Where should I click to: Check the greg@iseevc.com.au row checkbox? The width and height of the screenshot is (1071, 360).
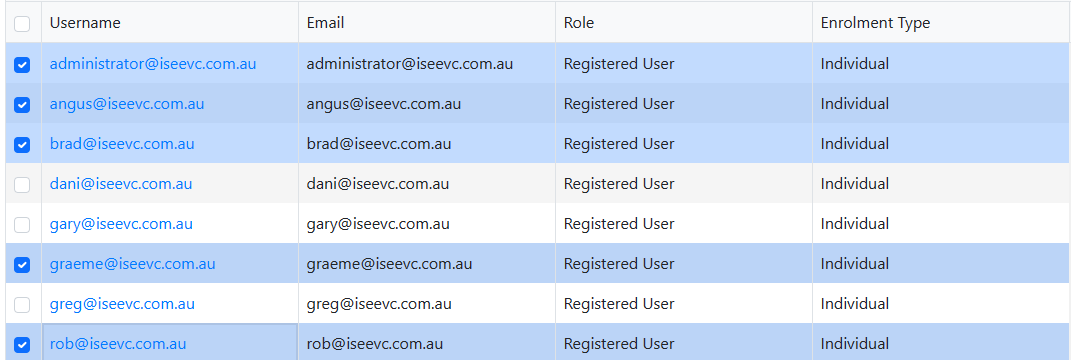point(22,305)
